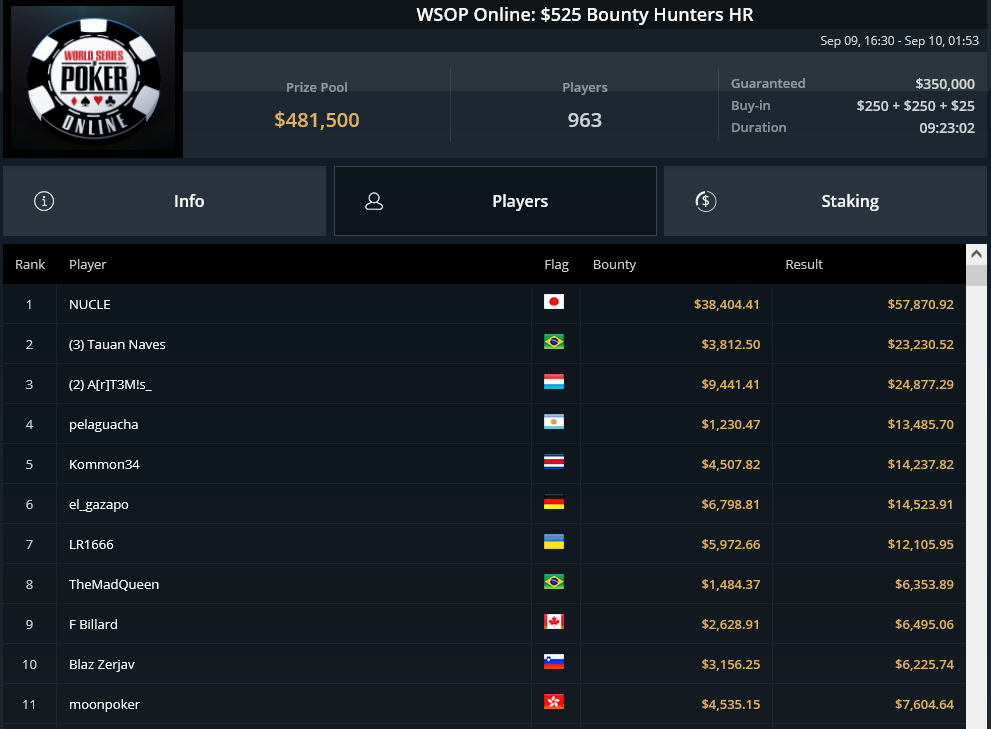
Task: Select the Players tab
Action: click(x=495, y=201)
